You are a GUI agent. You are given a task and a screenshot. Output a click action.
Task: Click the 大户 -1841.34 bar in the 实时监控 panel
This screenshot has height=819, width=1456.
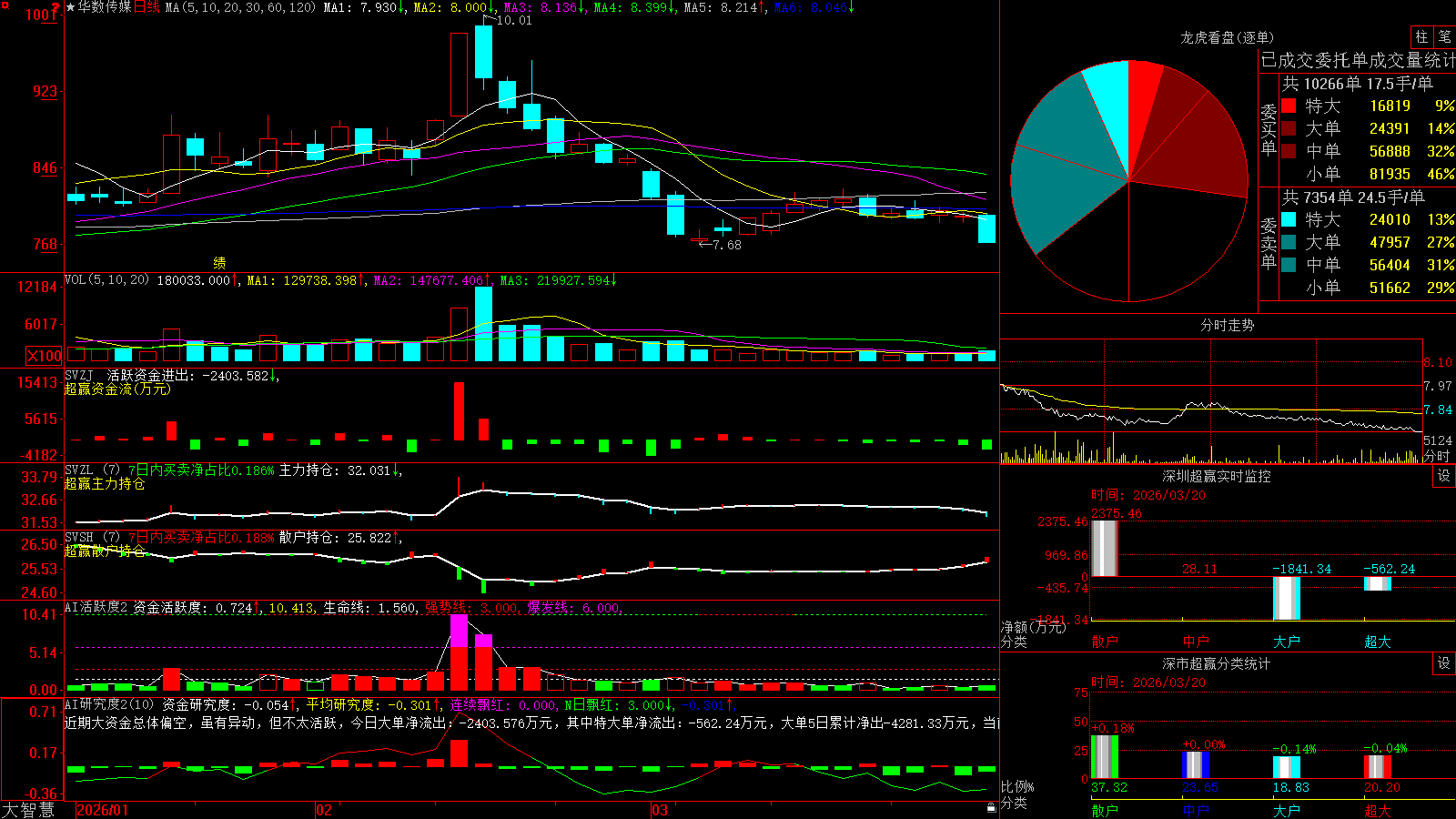(1287, 598)
